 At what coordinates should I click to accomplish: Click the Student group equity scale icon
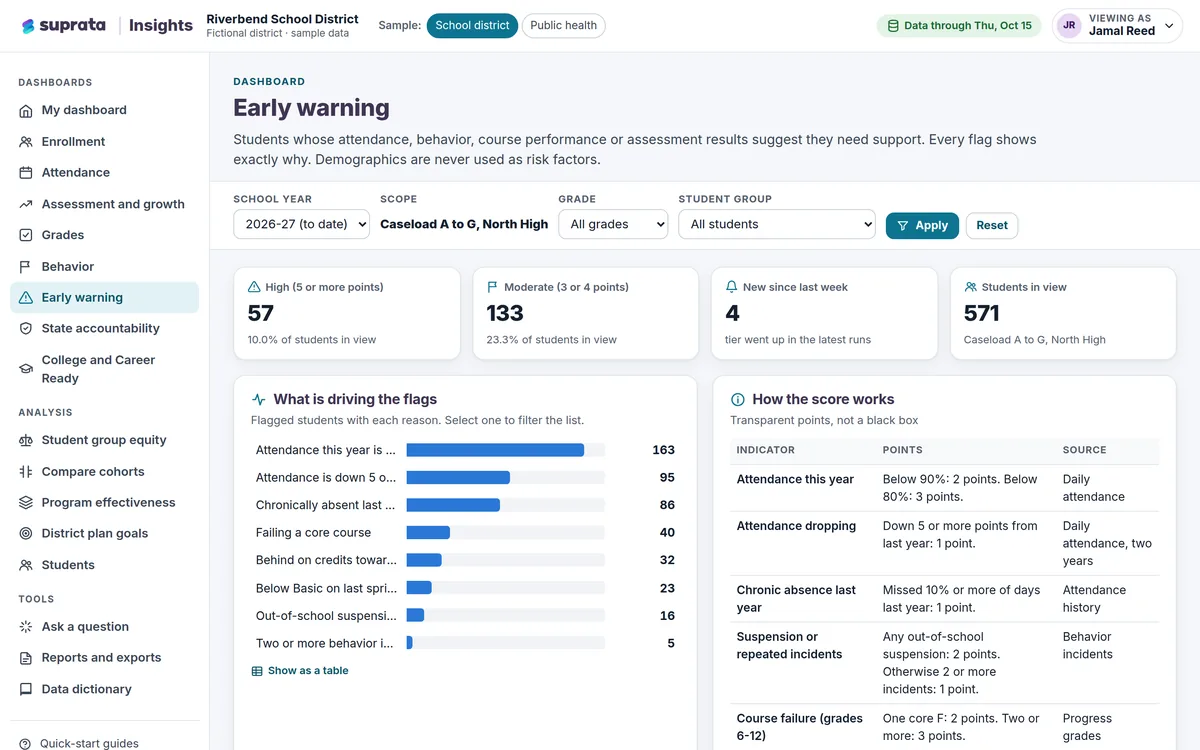tap(26, 440)
